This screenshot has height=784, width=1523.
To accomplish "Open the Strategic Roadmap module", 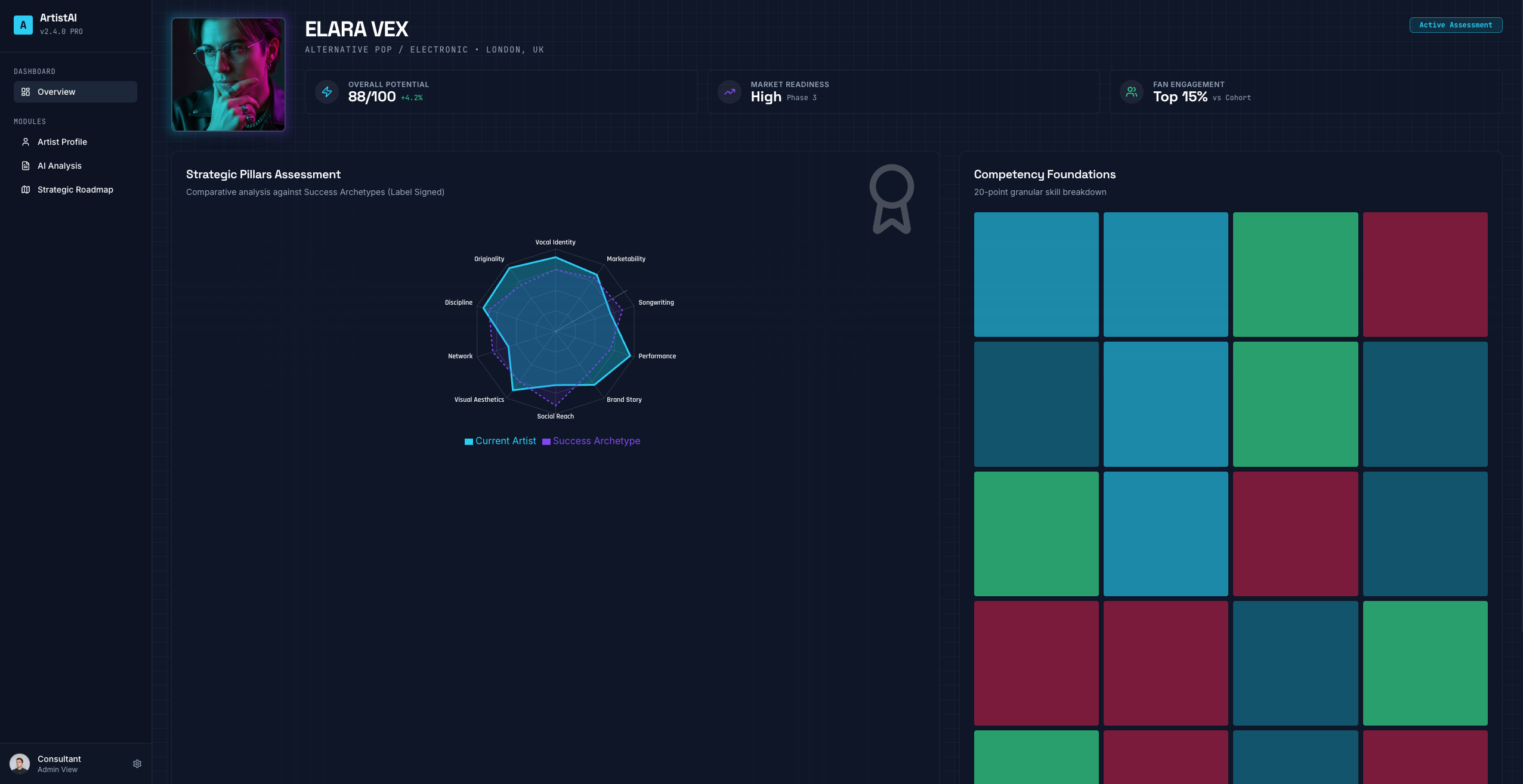I will (x=75, y=190).
